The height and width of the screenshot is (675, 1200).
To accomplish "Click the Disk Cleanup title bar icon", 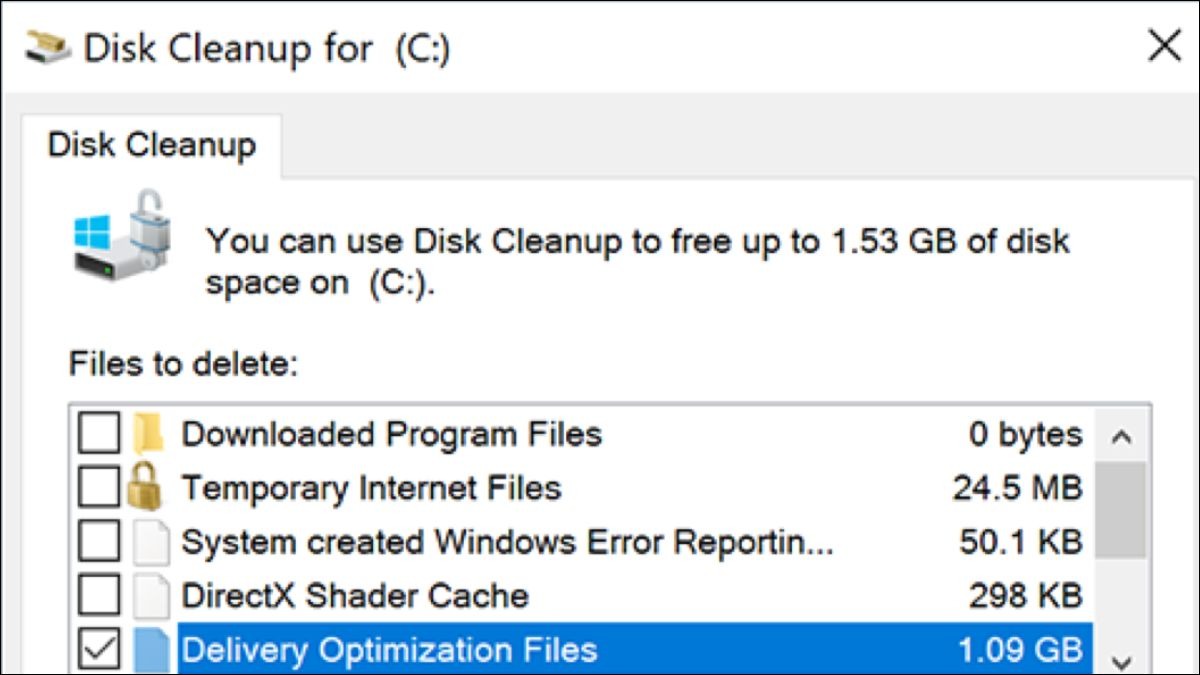I will pos(47,45).
